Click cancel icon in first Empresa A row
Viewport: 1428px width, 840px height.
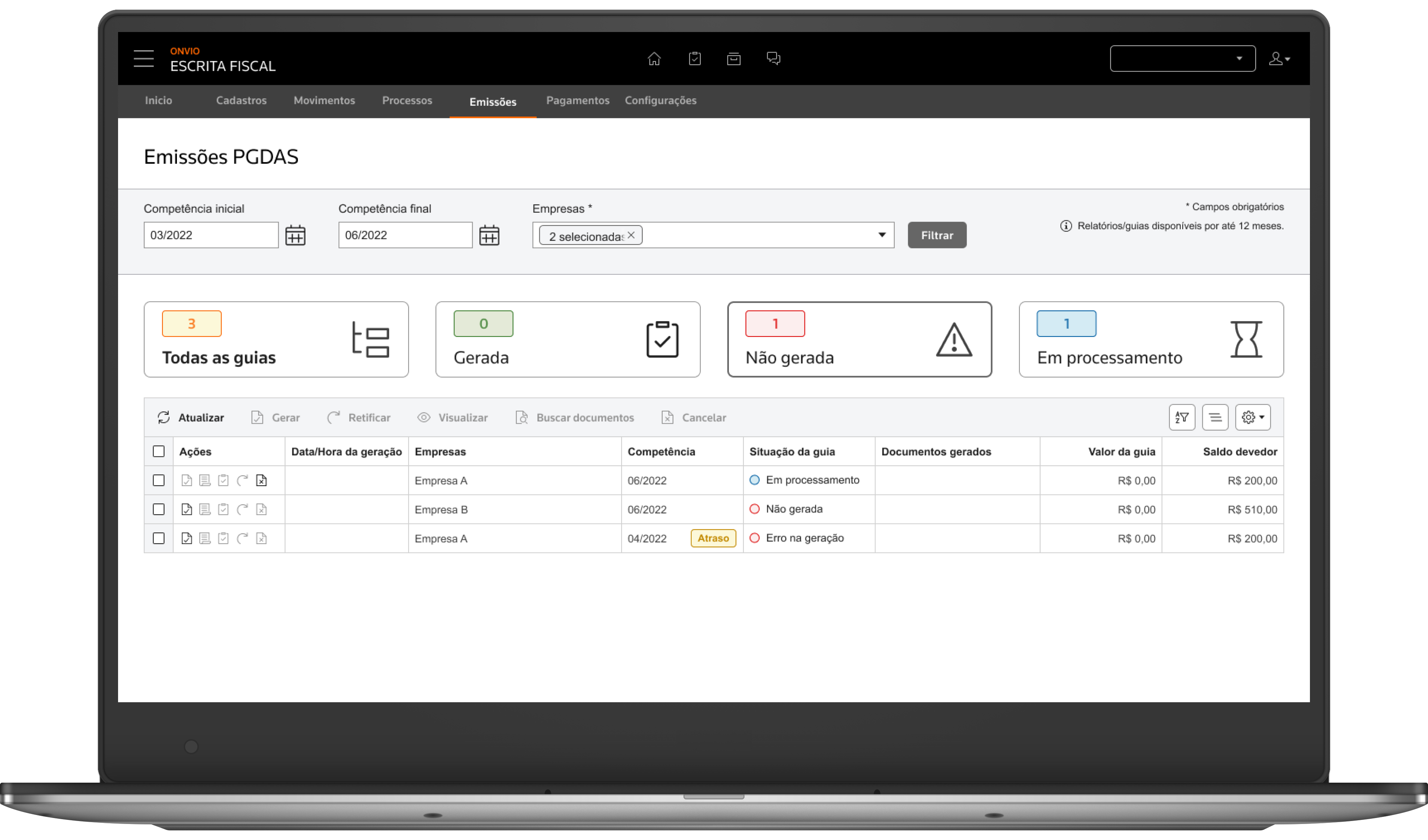261,480
